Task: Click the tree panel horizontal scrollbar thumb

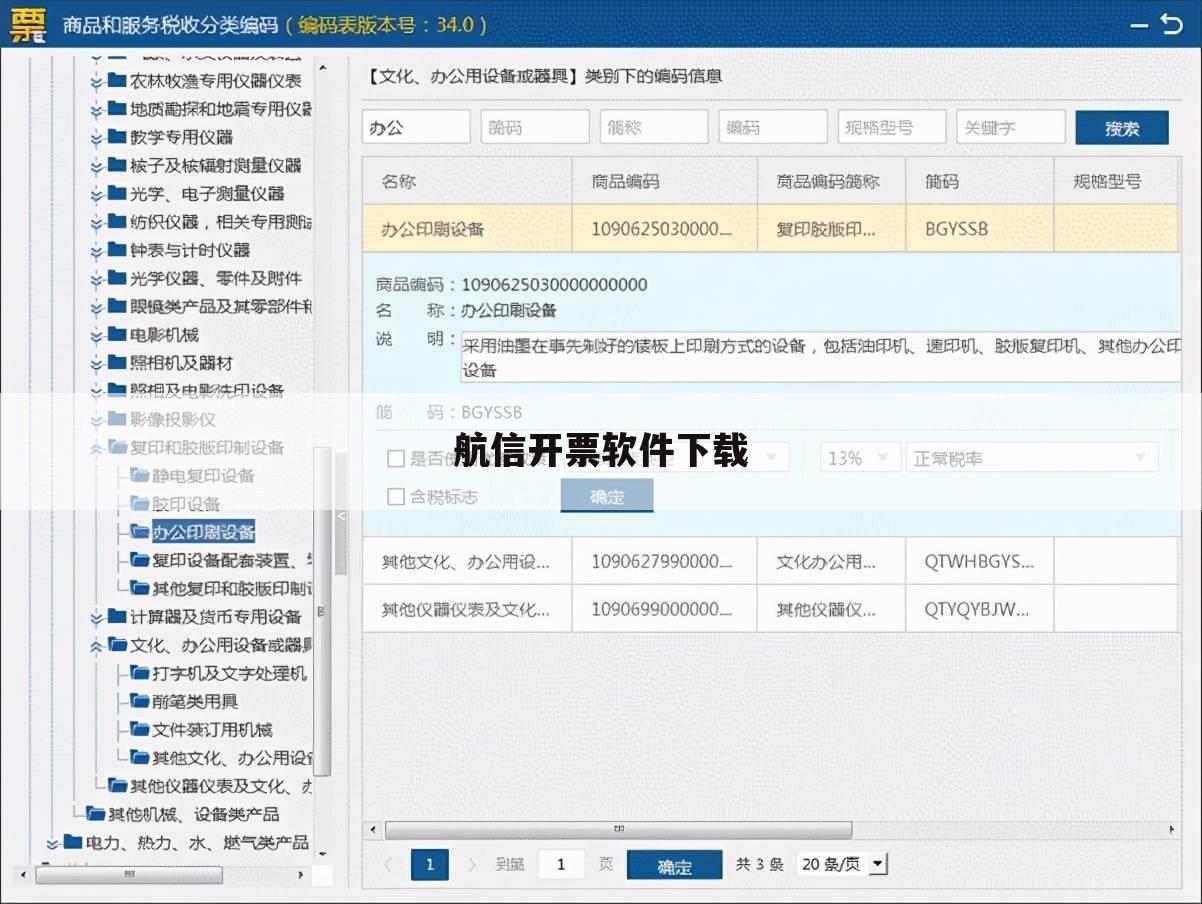Action: point(129,874)
